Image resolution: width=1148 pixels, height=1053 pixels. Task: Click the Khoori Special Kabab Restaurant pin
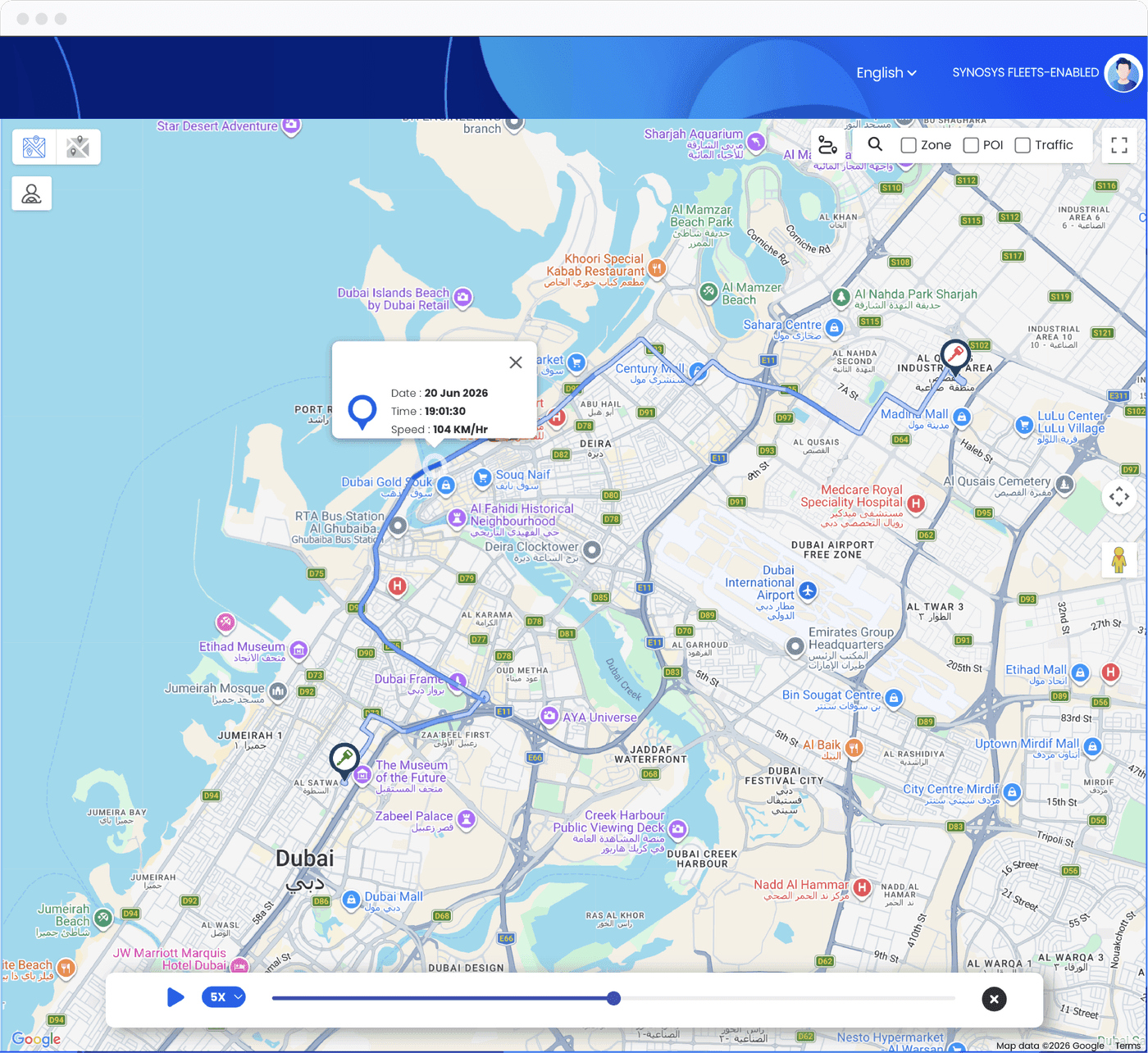(x=656, y=267)
